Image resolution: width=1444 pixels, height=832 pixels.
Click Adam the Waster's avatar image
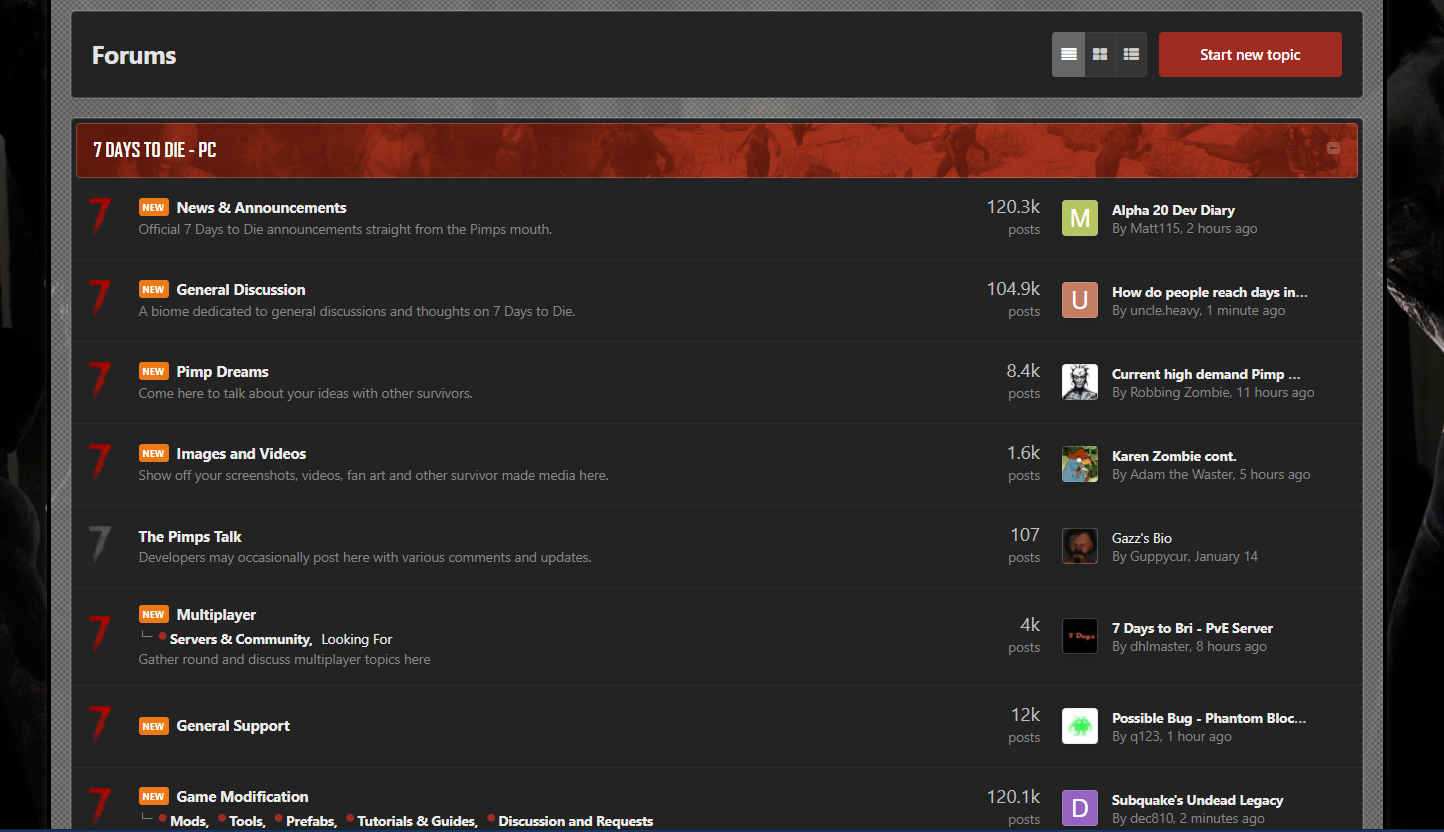tap(1080, 464)
